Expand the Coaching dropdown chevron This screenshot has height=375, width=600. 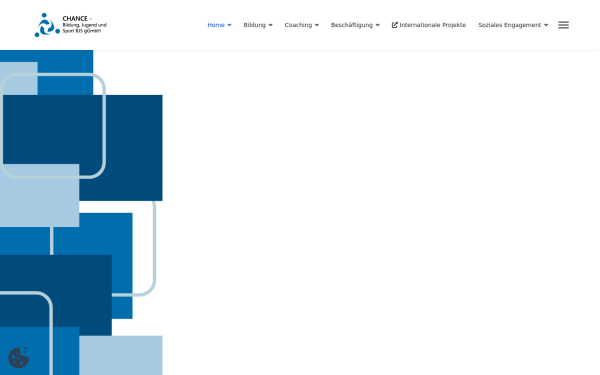click(316, 25)
